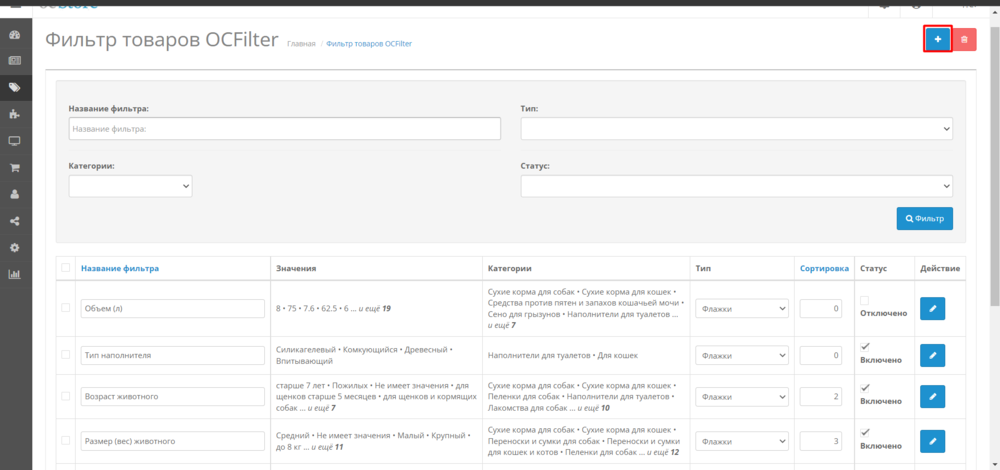
Task: Select the Возраст животного row checkbox
Action: click(x=66, y=396)
